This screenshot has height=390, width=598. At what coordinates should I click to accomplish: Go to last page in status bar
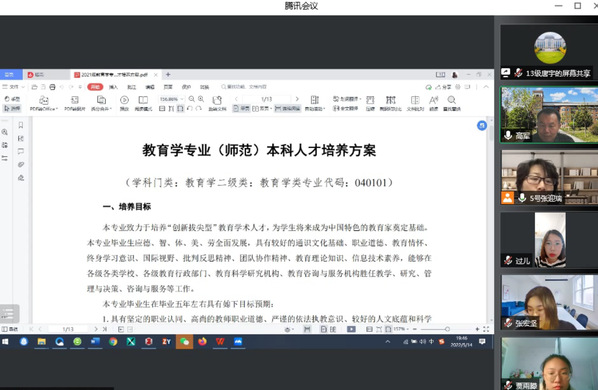104,329
